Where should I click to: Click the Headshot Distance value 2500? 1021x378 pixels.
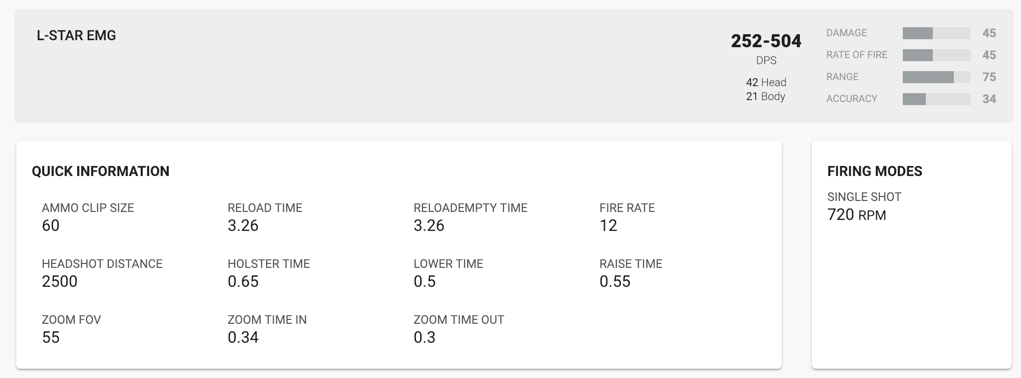(x=60, y=282)
